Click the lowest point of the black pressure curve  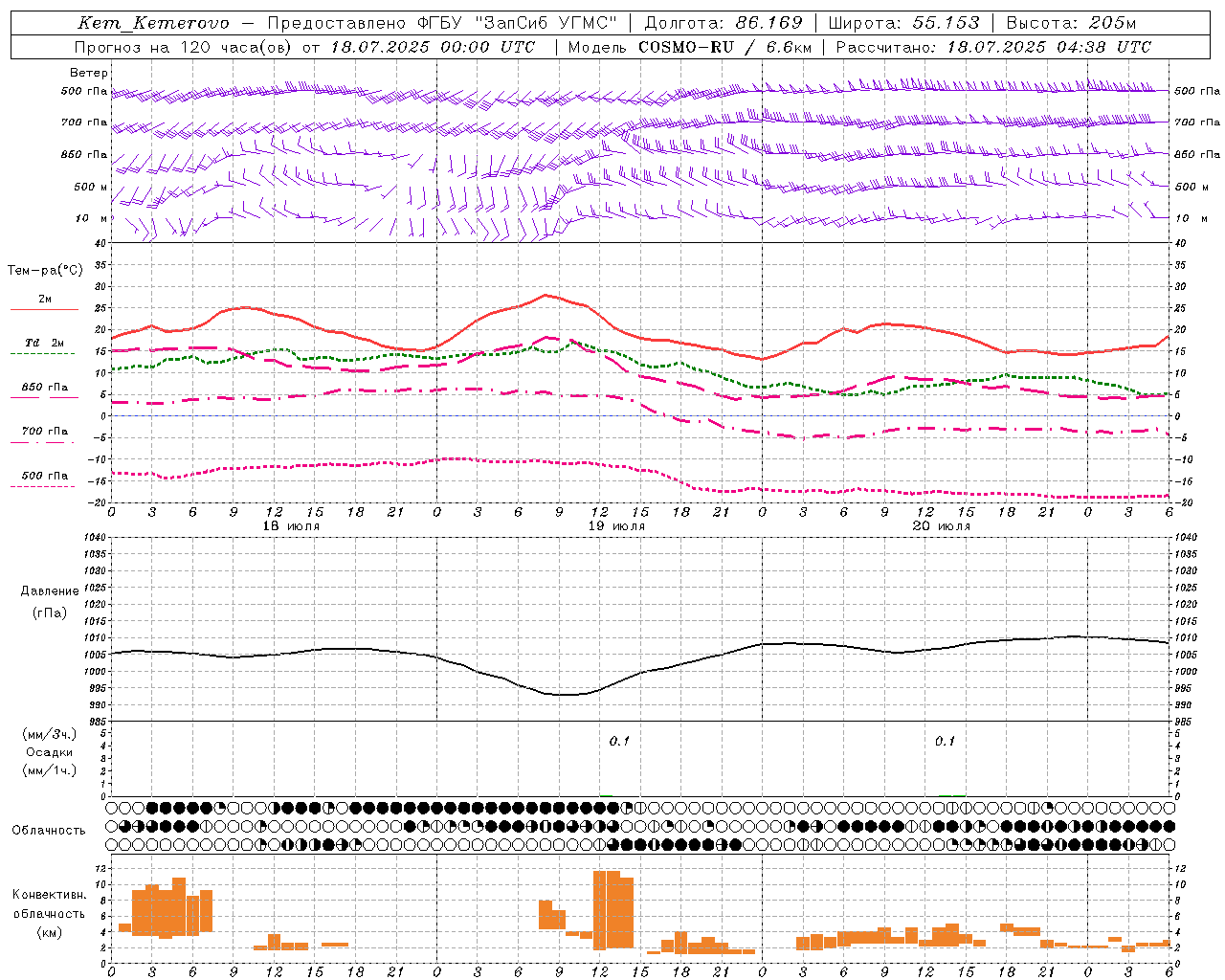[x=567, y=695]
